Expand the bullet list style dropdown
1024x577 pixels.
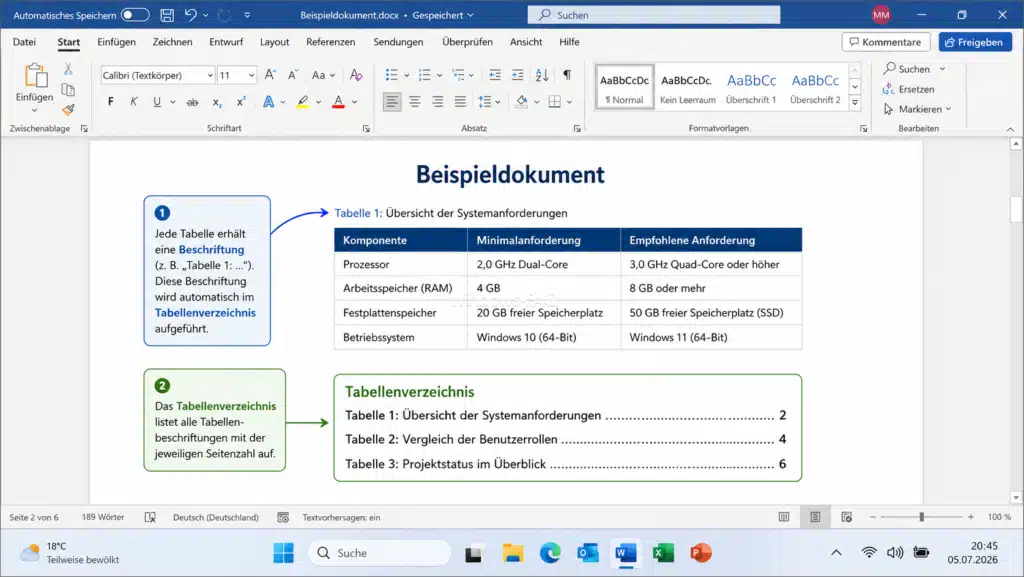[x=406, y=76]
